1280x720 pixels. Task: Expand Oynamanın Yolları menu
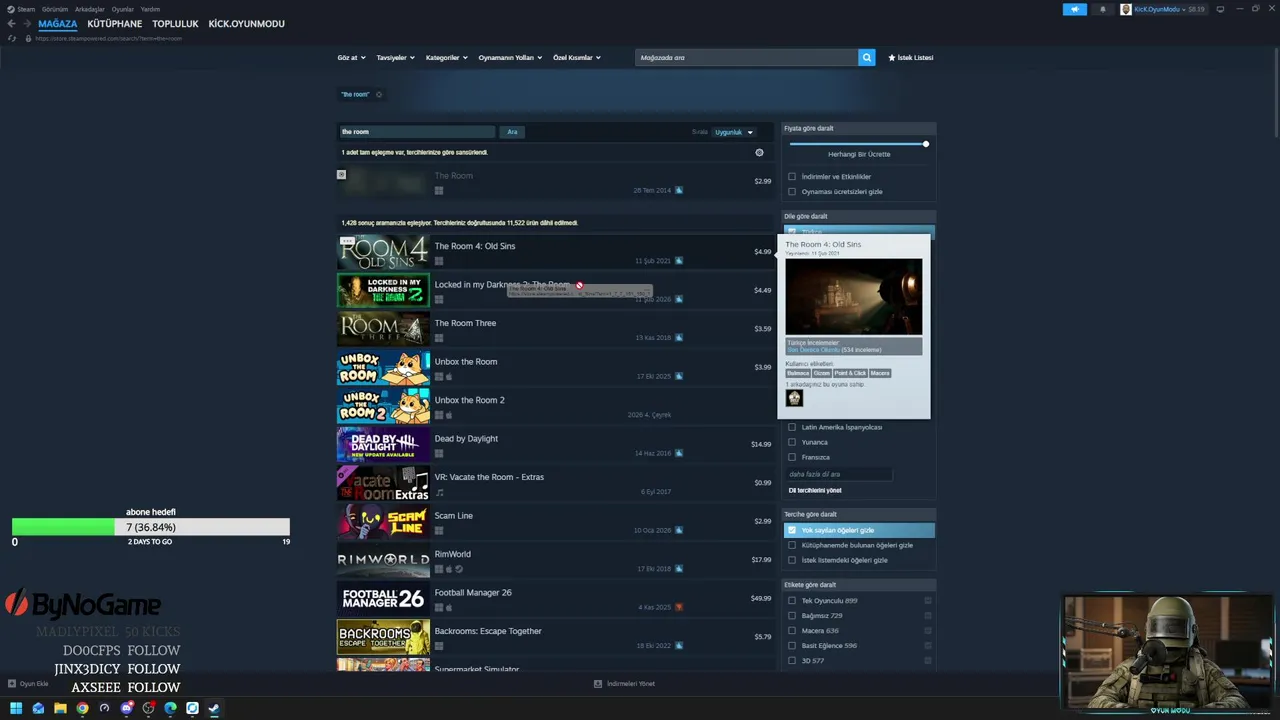pyautogui.click(x=510, y=57)
